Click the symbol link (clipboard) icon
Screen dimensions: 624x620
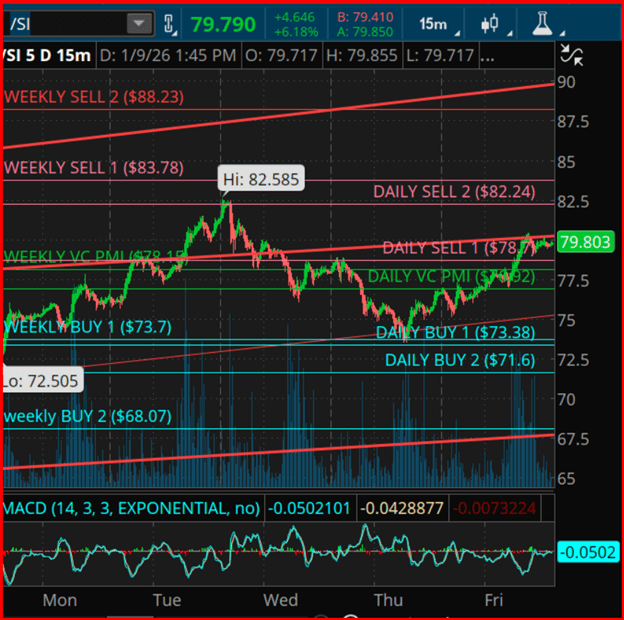[169, 23]
